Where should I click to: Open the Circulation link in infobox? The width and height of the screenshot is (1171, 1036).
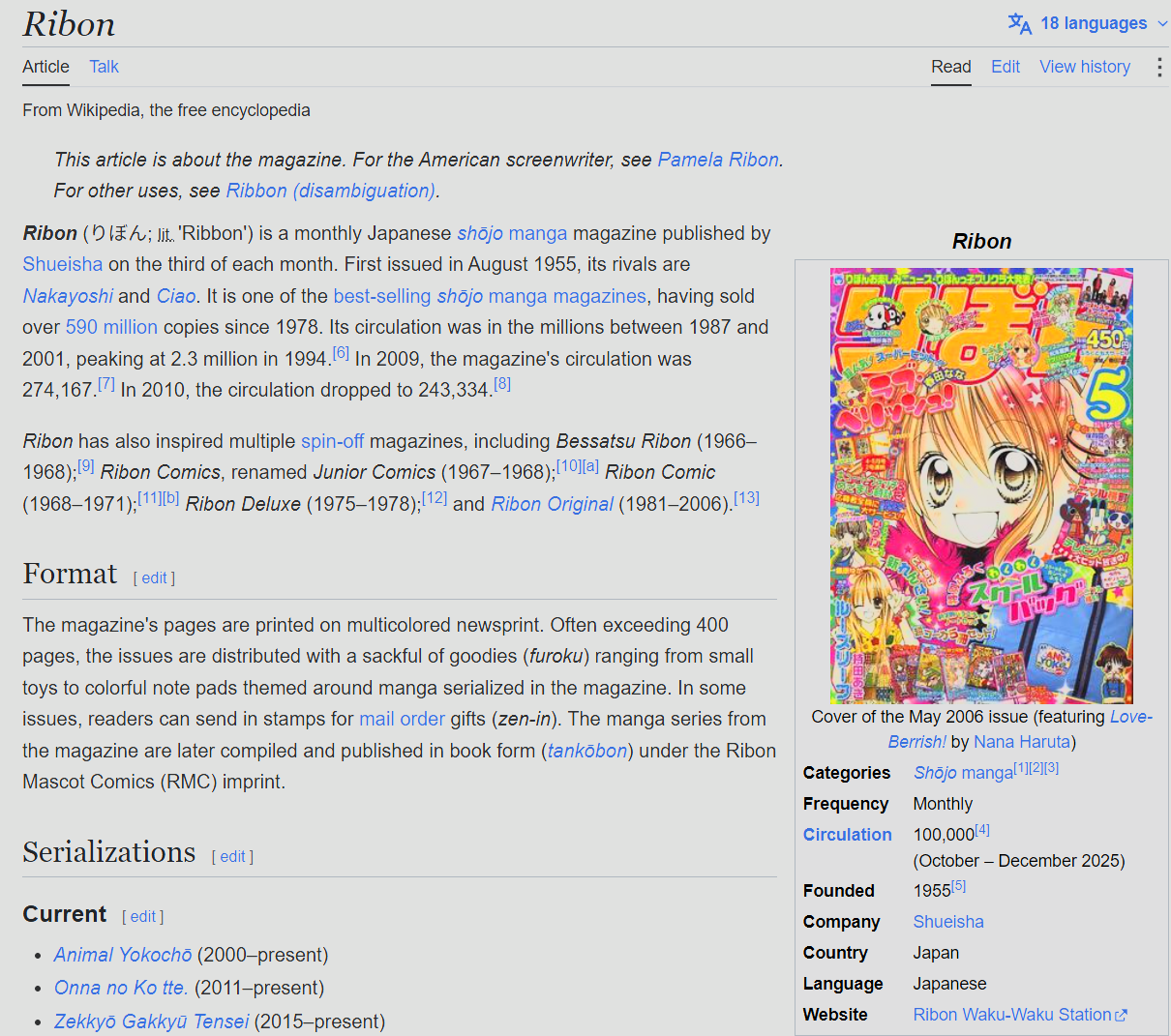point(848,835)
